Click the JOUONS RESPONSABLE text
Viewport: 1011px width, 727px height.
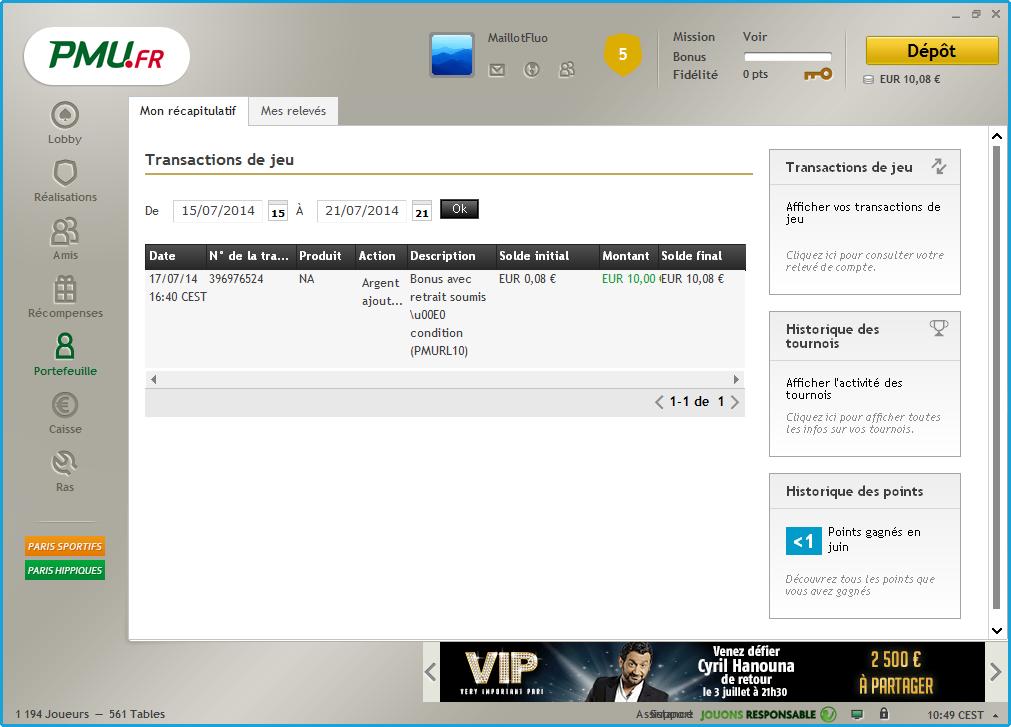click(758, 715)
